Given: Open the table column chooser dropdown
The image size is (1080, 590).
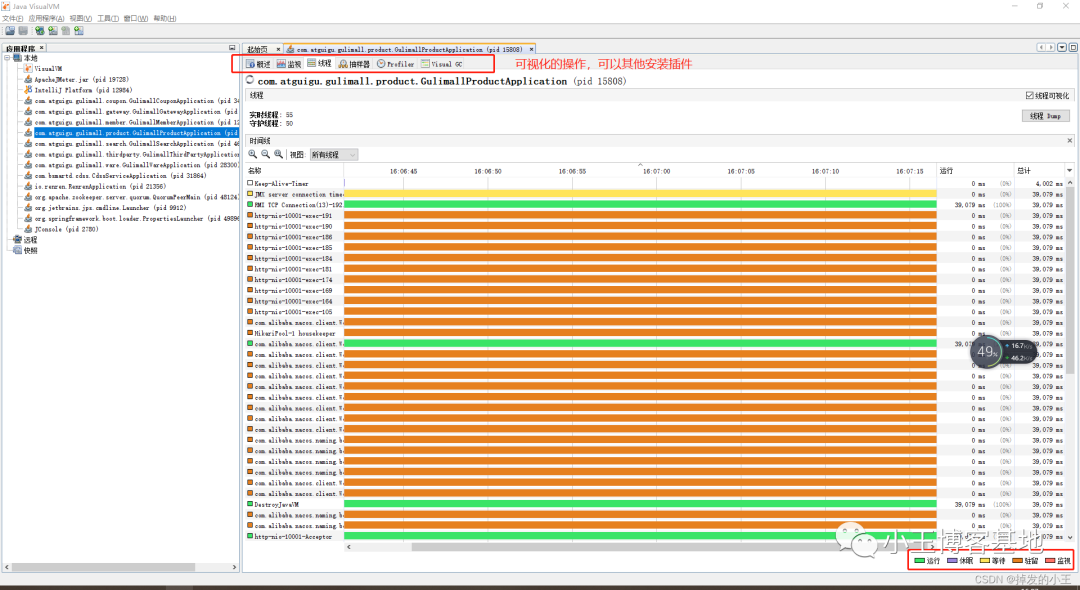Looking at the screenshot, I should pos(1070,171).
